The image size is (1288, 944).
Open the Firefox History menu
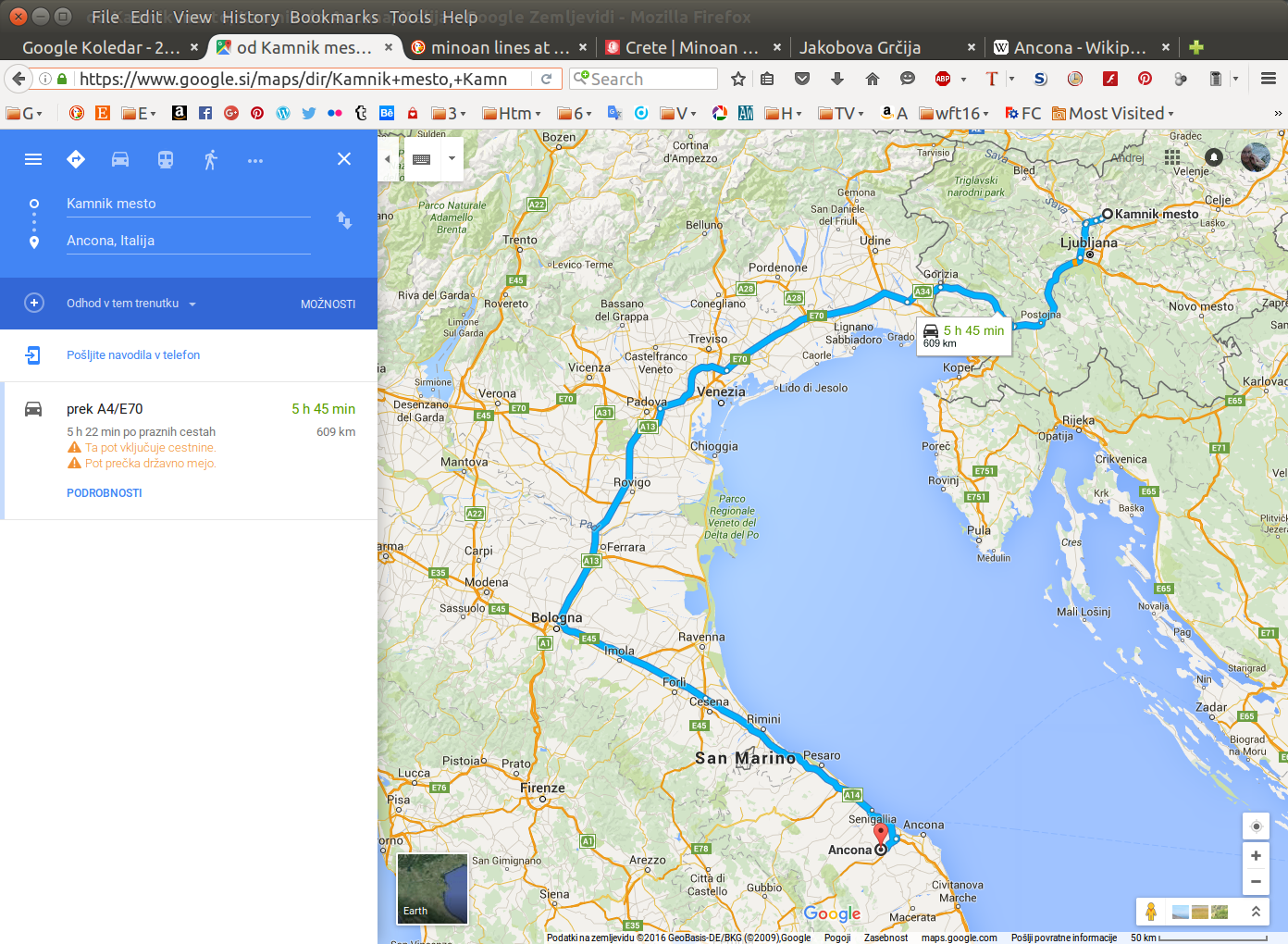pyautogui.click(x=250, y=17)
